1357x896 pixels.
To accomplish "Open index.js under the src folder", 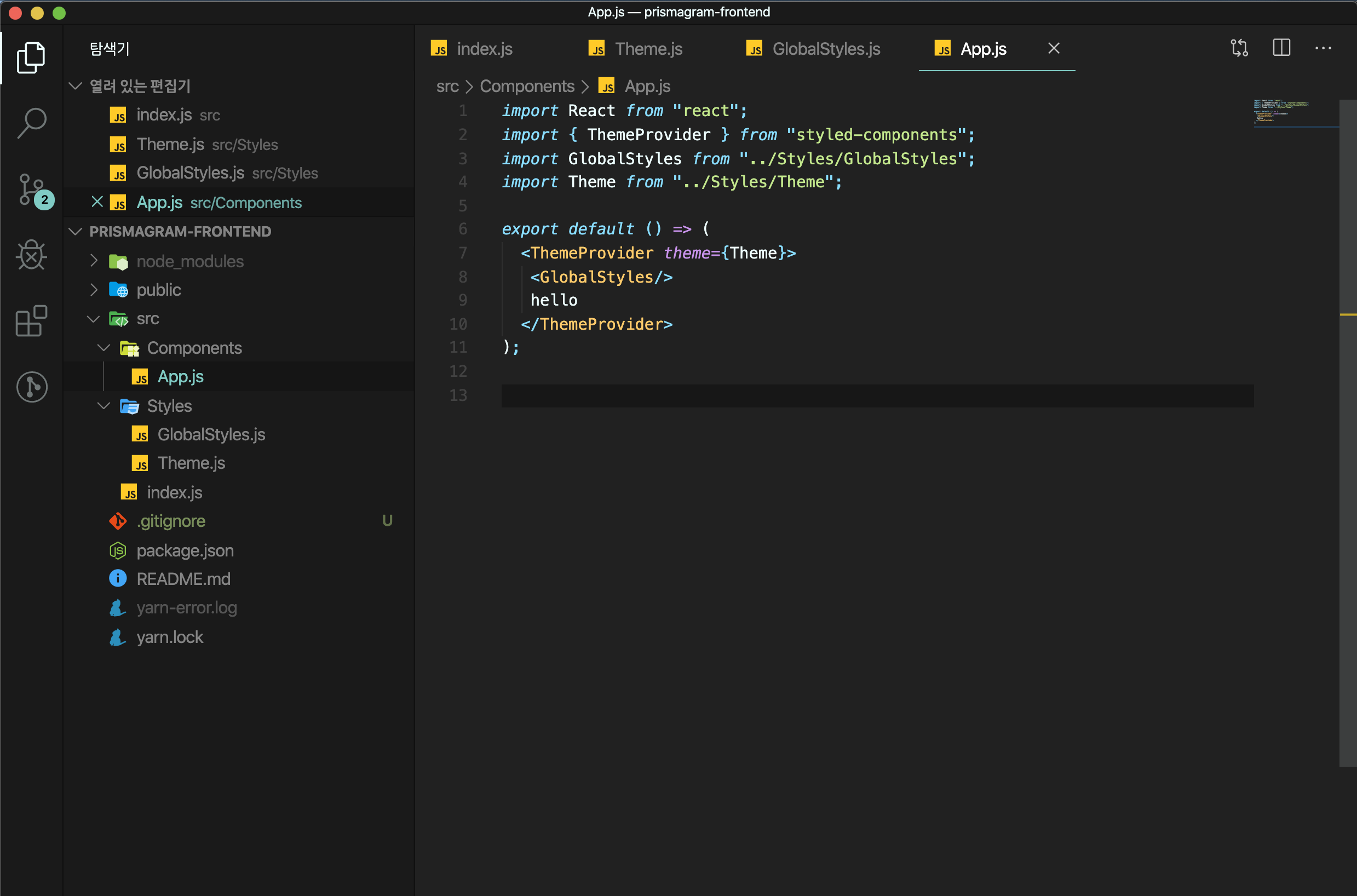I will point(239,492).
